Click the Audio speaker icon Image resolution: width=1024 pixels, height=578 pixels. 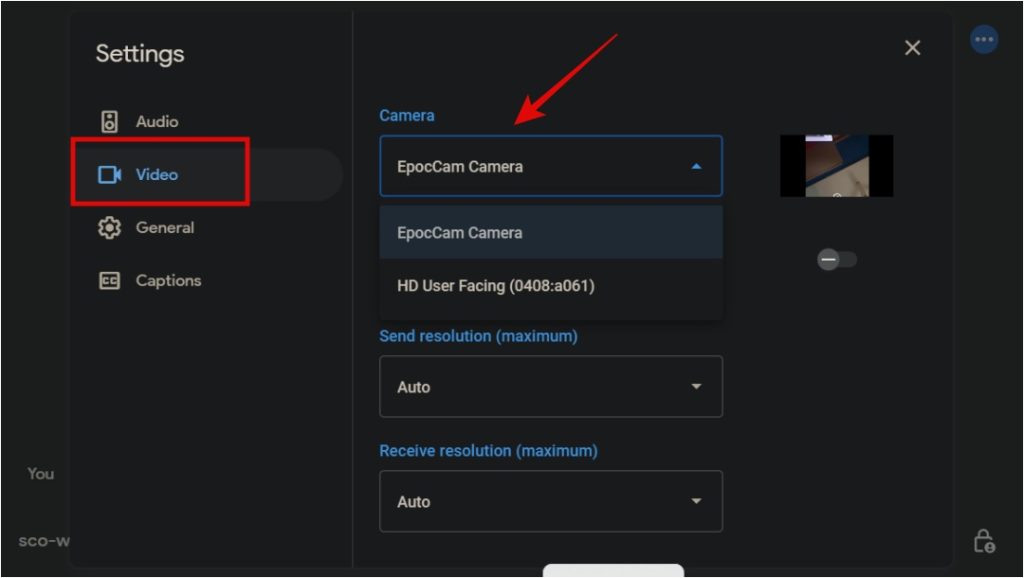[109, 121]
